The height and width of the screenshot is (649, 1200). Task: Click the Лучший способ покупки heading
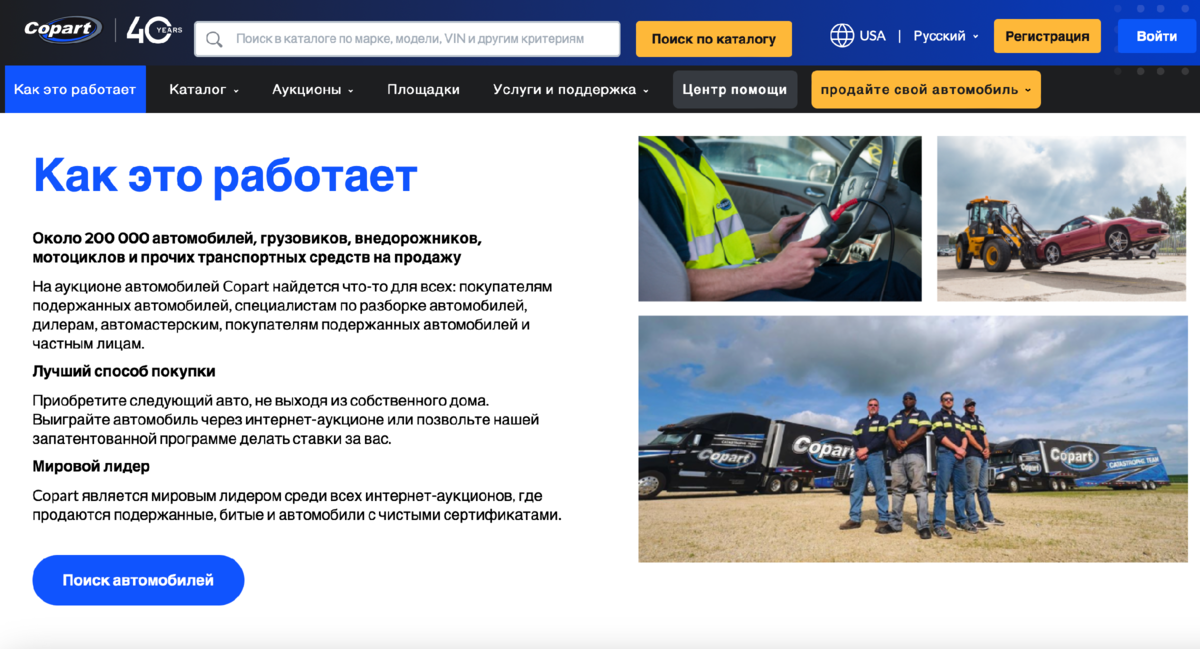pyautogui.click(x=124, y=371)
